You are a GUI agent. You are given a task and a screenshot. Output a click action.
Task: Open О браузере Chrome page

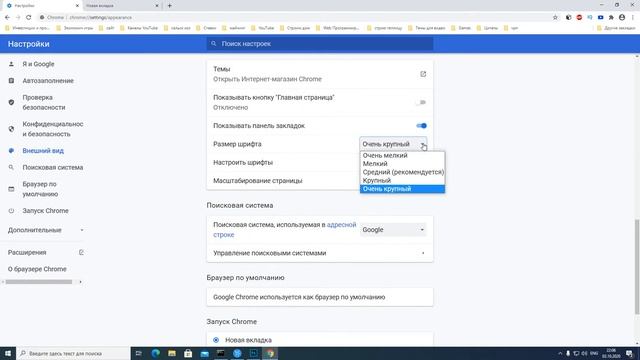(37, 269)
